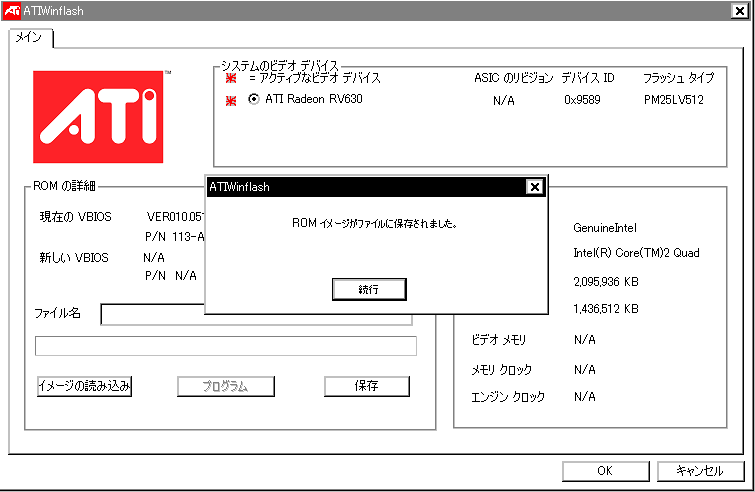The width and height of the screenshot is (755, 492).
Task: Click the ビデオ メモリ label
Action: click(498, 340)
